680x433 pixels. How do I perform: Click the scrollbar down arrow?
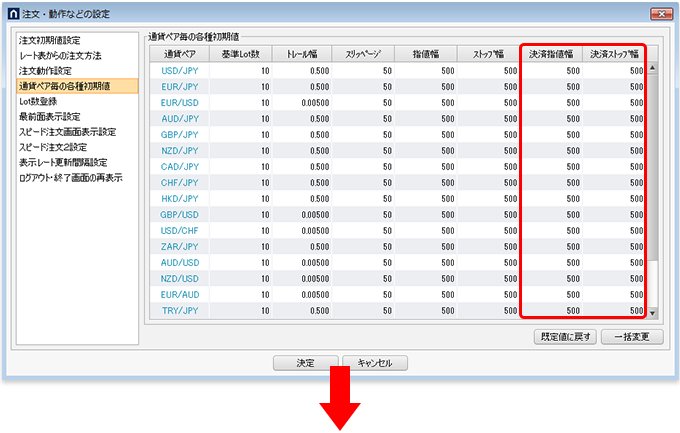click(x=653, y=312)
